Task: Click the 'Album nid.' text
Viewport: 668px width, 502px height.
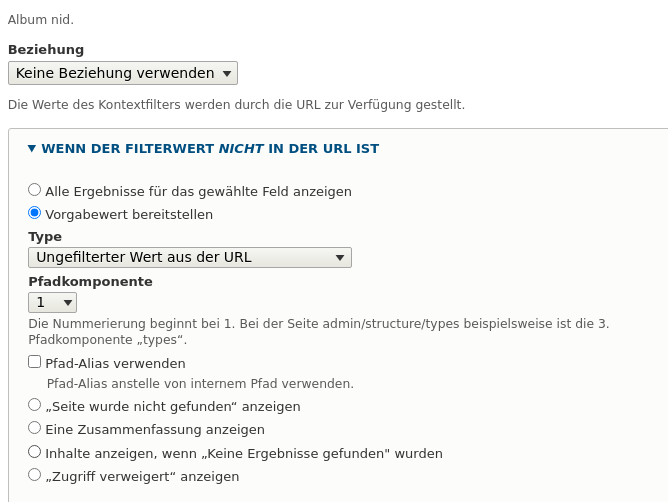Action: [41, 19]
